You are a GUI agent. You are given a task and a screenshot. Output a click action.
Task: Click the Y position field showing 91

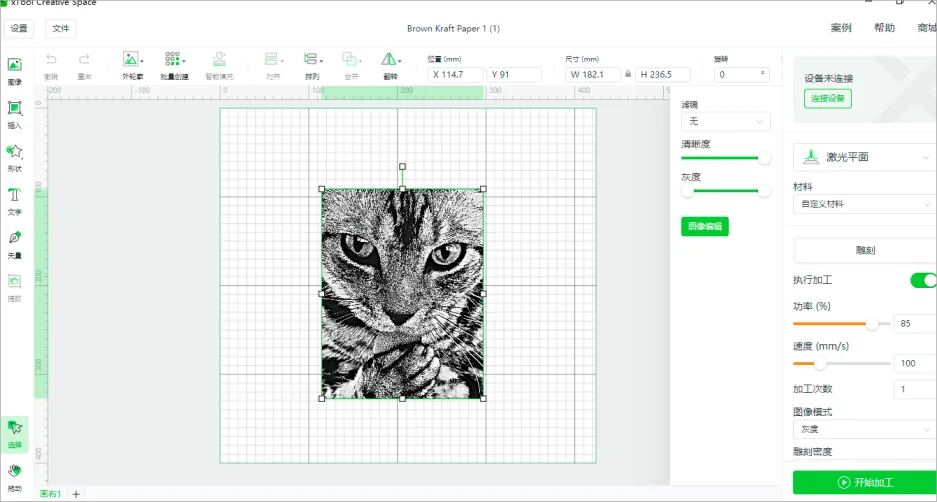point(514,75)
